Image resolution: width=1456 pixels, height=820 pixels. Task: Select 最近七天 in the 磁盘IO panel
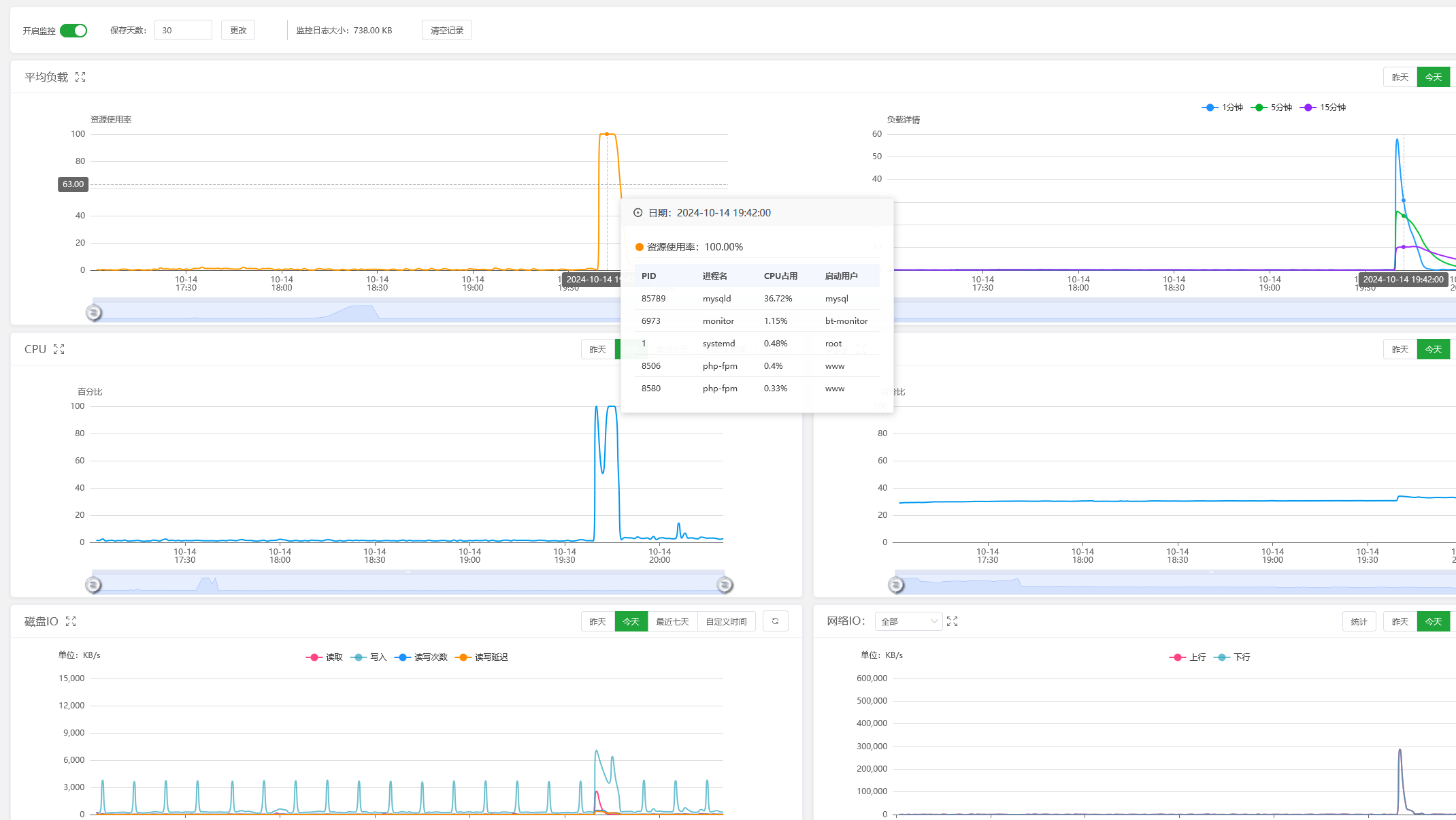pyautogui.click(x=672, y=621)
